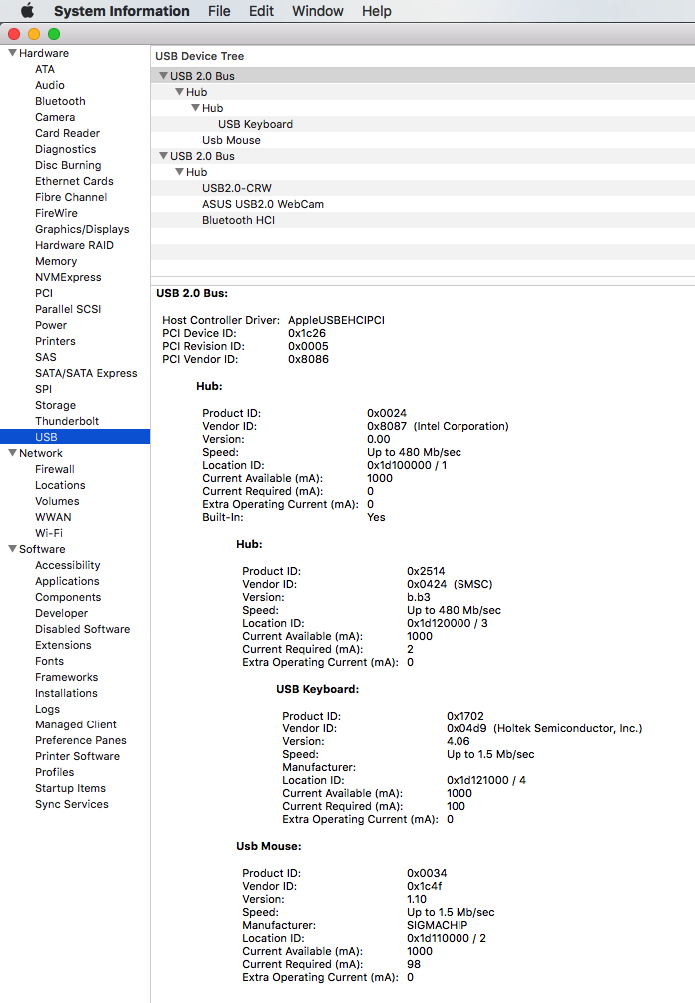Collapse the Hardware section triangle

[x=12, y=53]
